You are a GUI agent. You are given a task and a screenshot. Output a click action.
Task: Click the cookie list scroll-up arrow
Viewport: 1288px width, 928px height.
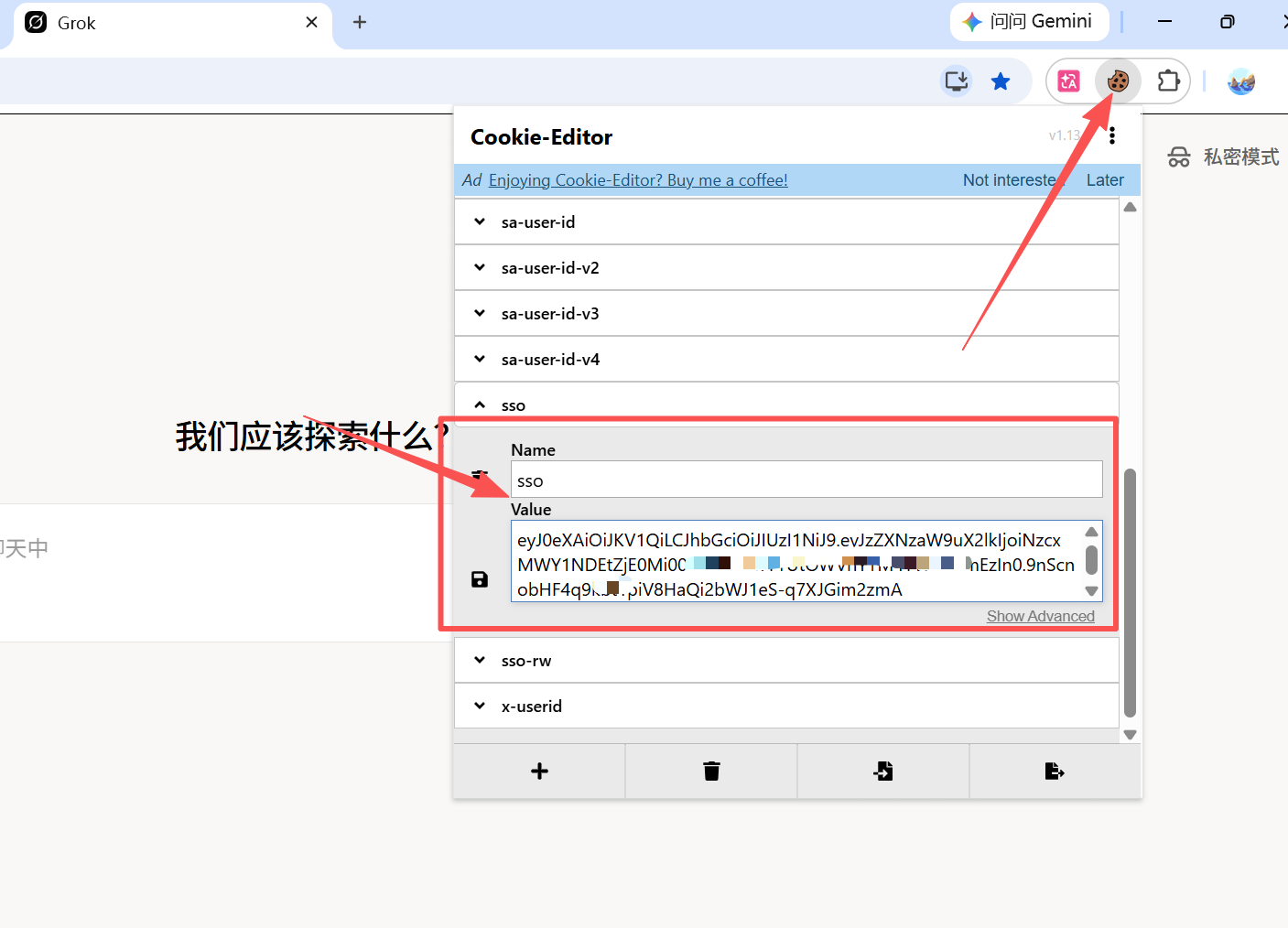tap(1130, 207)
